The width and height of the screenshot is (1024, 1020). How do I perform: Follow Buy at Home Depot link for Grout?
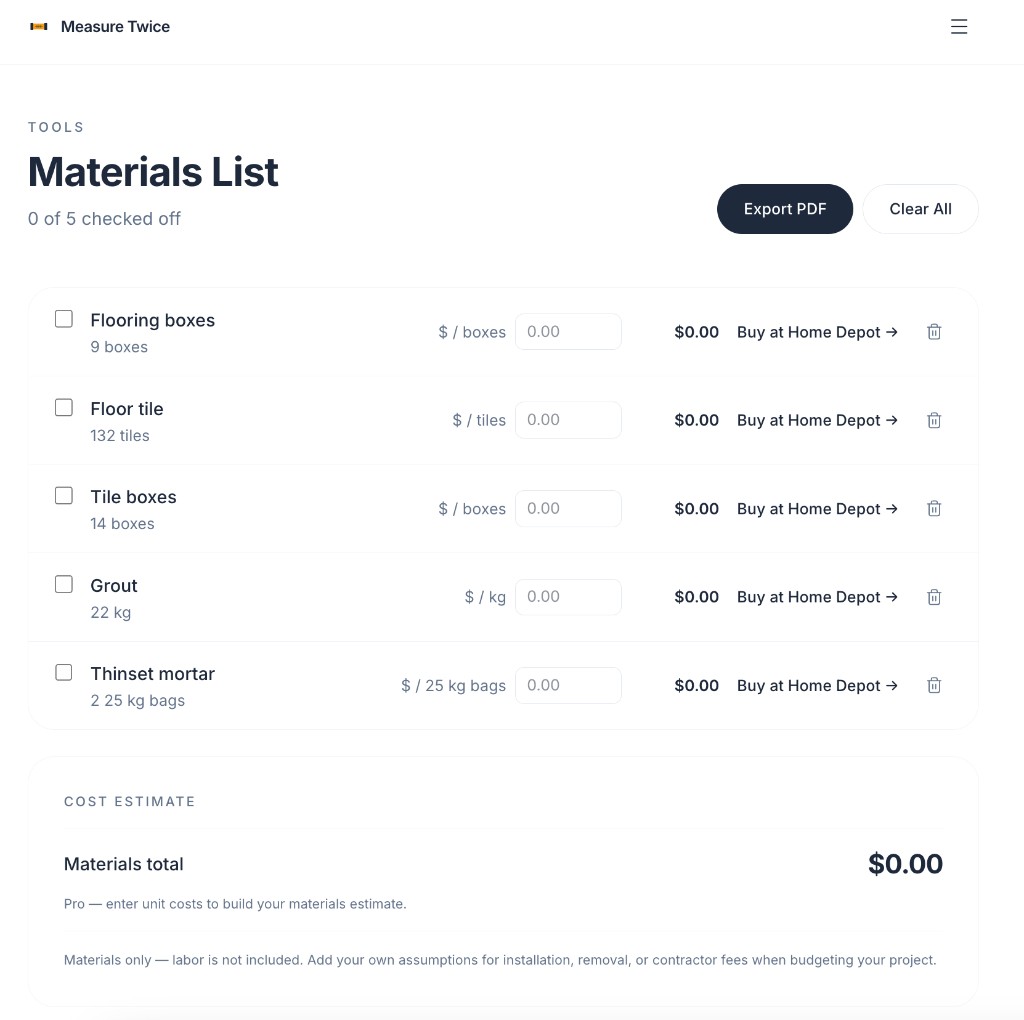pos(817,597)
